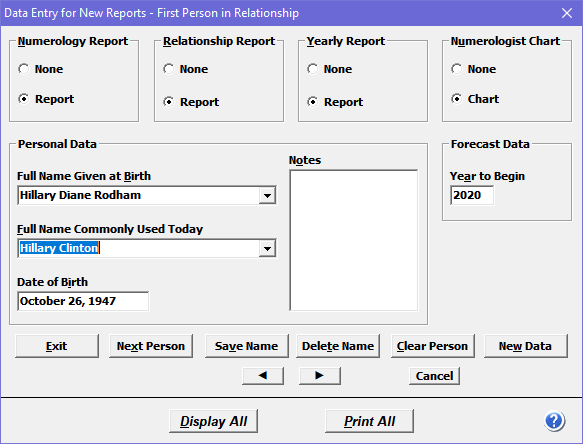The image size is (583, 444).
Task: Click the Date of Birth label
Action: [x=52, y=282]
